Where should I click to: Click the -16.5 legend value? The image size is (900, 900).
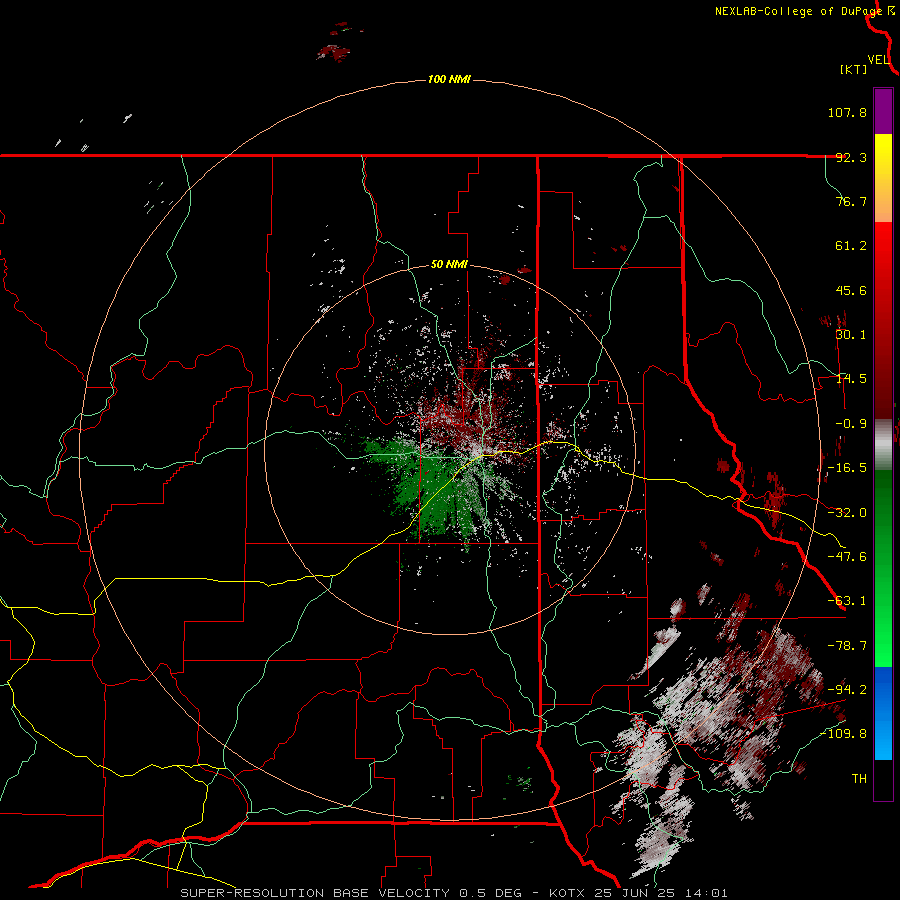coord(847,468)
